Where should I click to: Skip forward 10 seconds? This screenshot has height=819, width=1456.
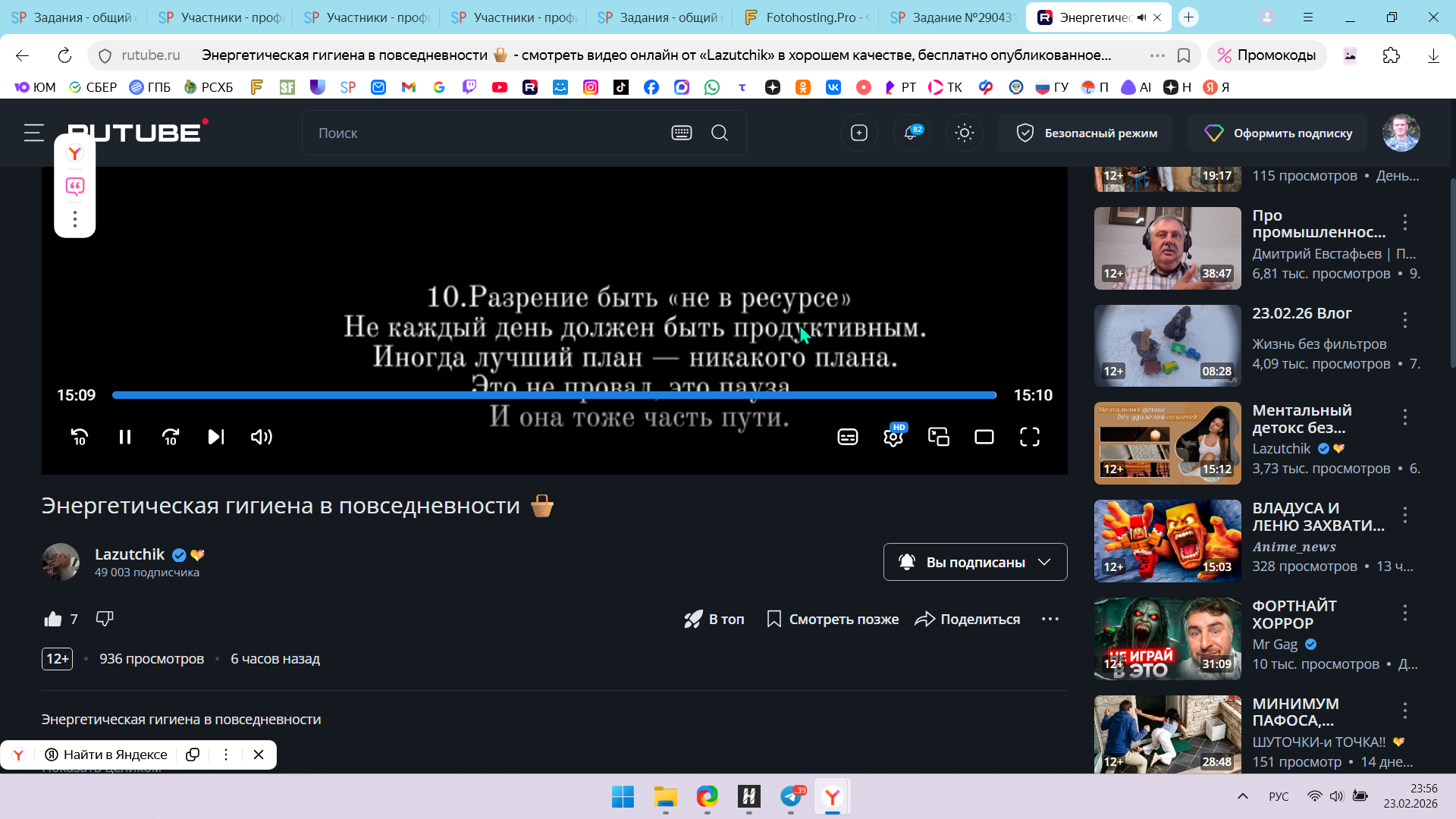click(171, 437)
